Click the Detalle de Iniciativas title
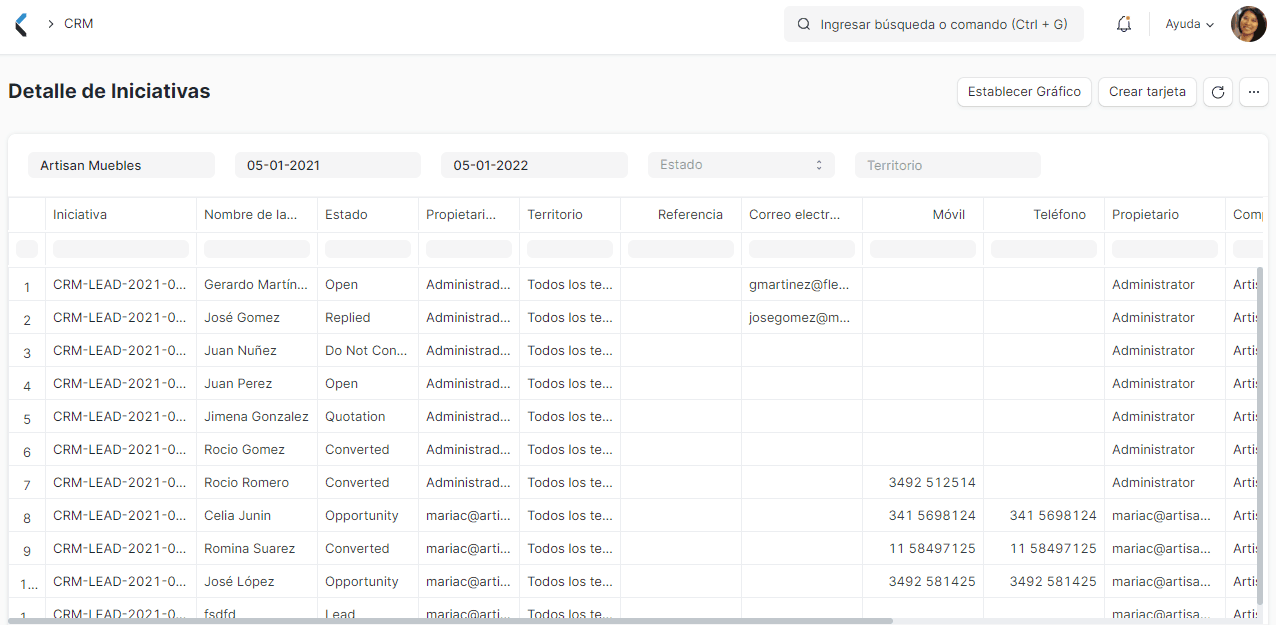The height and width of the screenshot is (625, 1276). [109, 91]
